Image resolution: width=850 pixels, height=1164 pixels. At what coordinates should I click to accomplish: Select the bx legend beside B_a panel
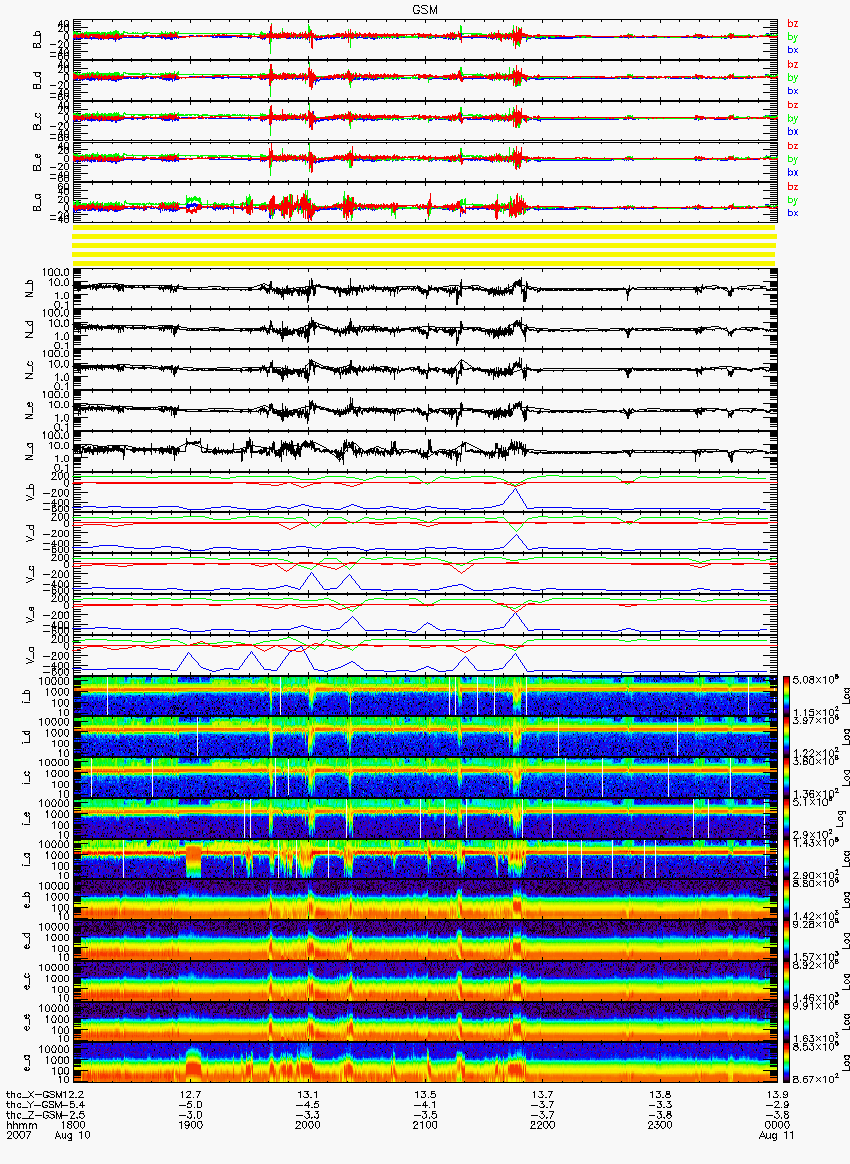(793, 213)
